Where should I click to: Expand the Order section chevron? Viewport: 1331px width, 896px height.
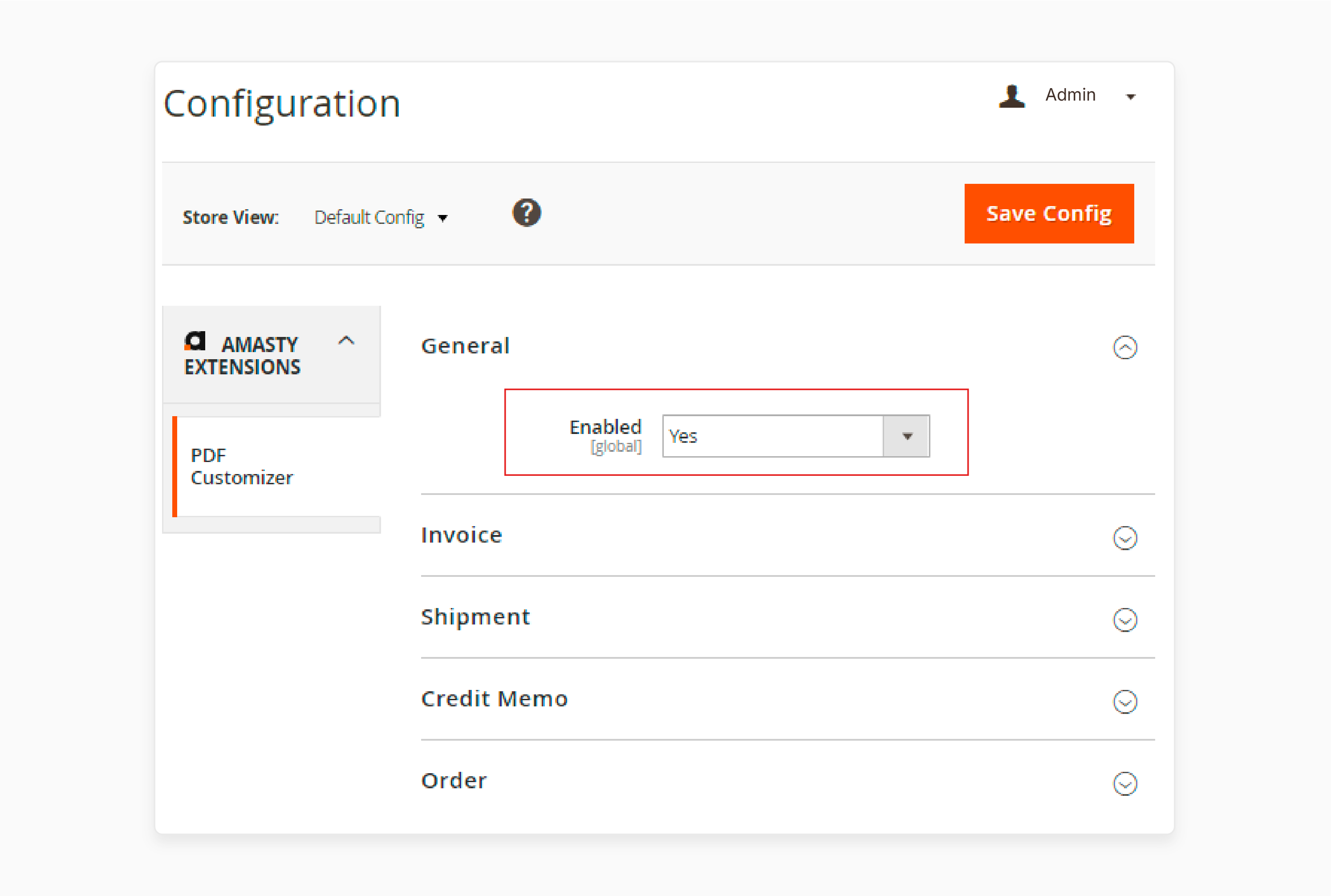[1125, 783]
